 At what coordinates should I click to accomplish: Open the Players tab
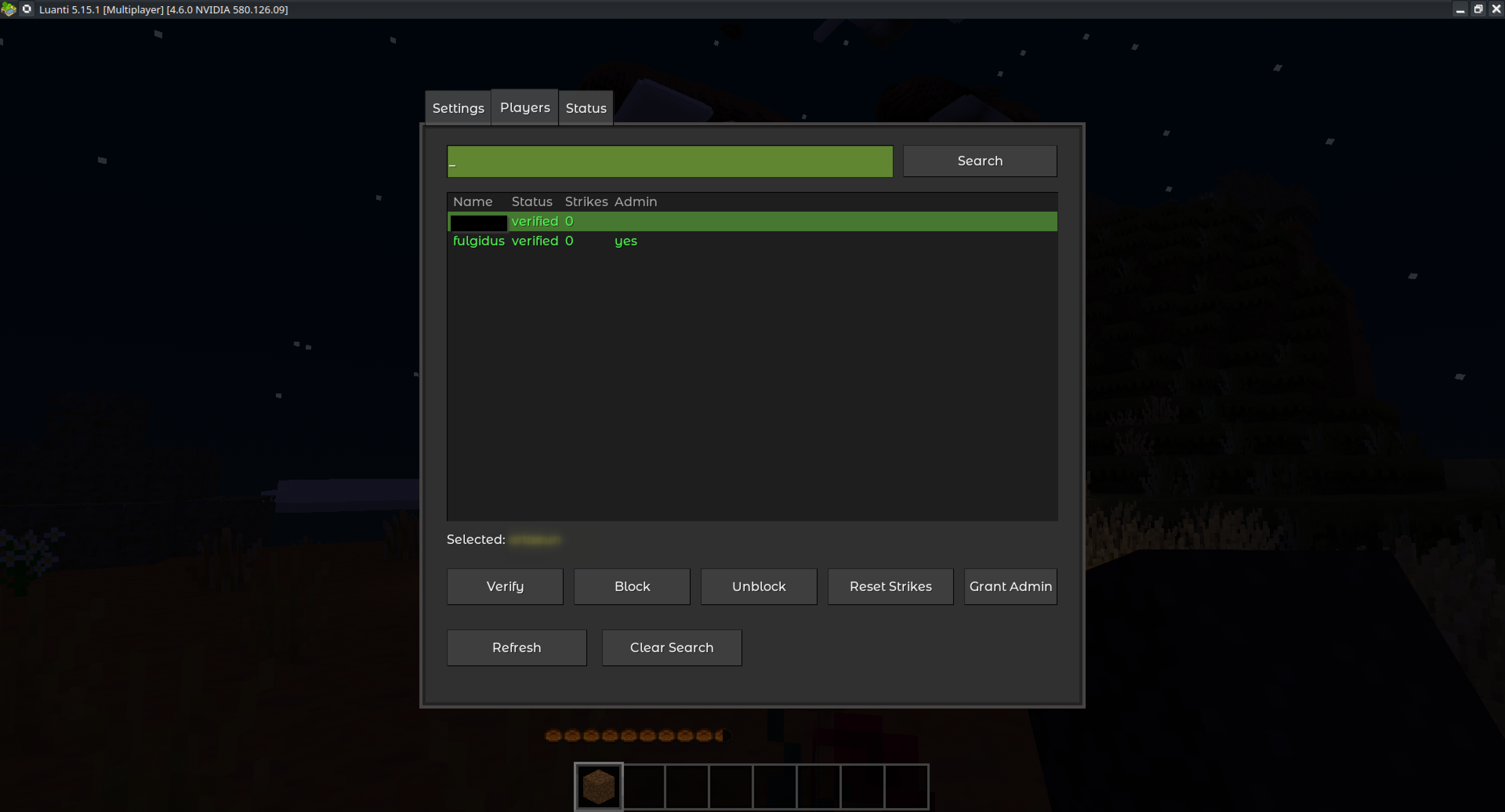pos(525,108)
